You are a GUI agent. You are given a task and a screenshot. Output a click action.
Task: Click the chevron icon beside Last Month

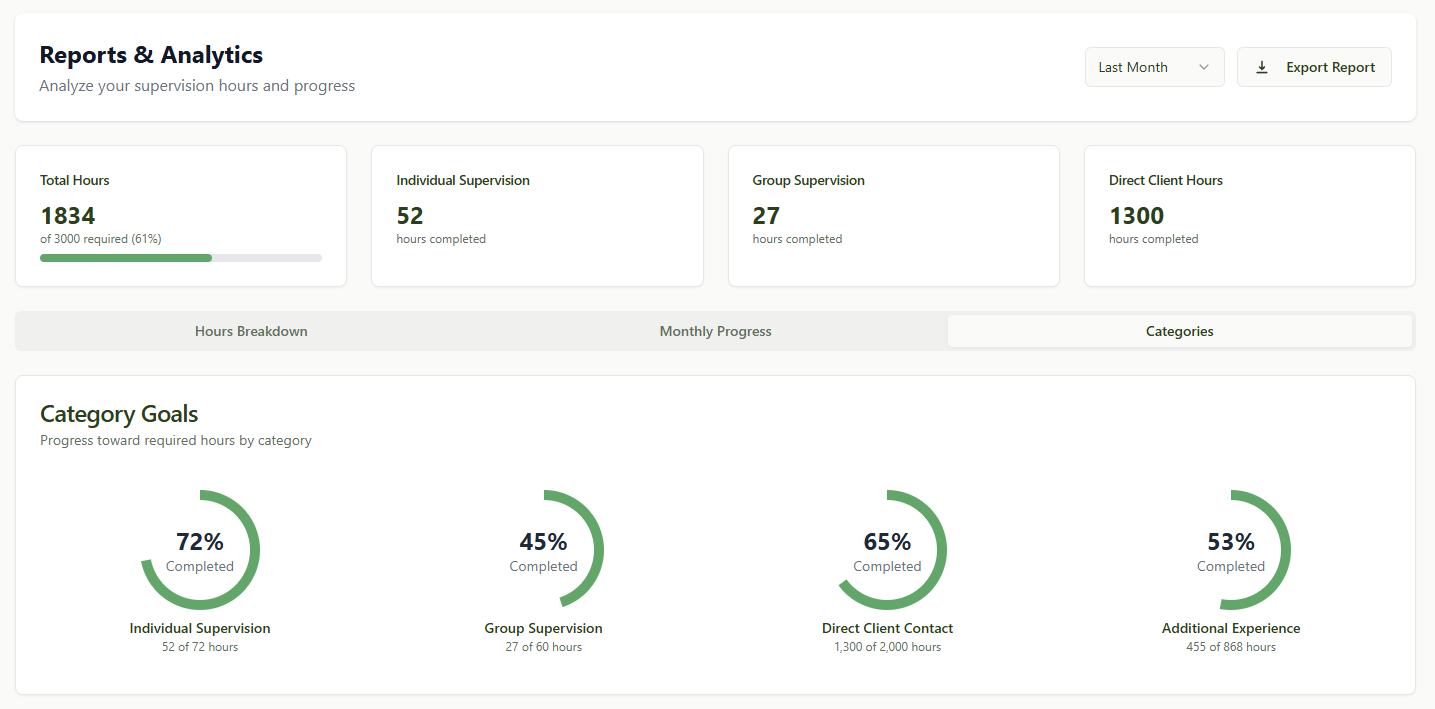pos(1205,67)
